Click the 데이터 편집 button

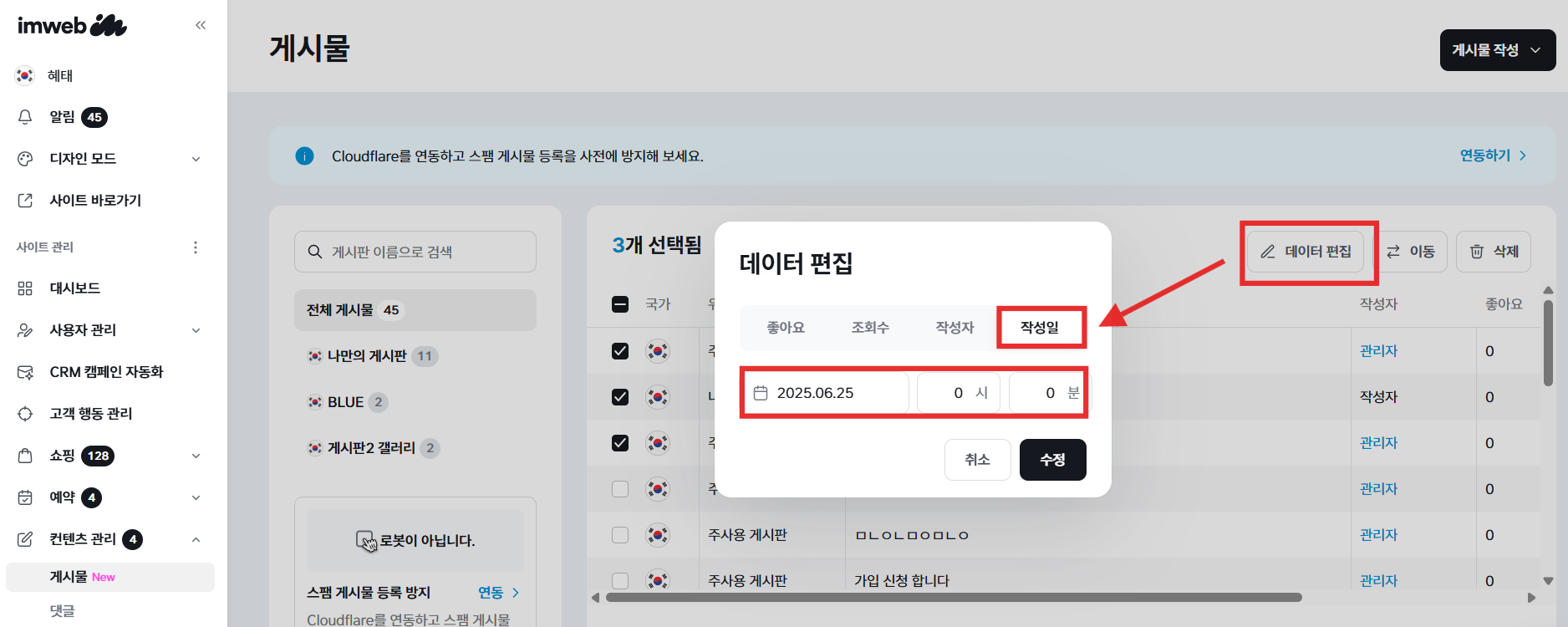[x=1306, y=252]
